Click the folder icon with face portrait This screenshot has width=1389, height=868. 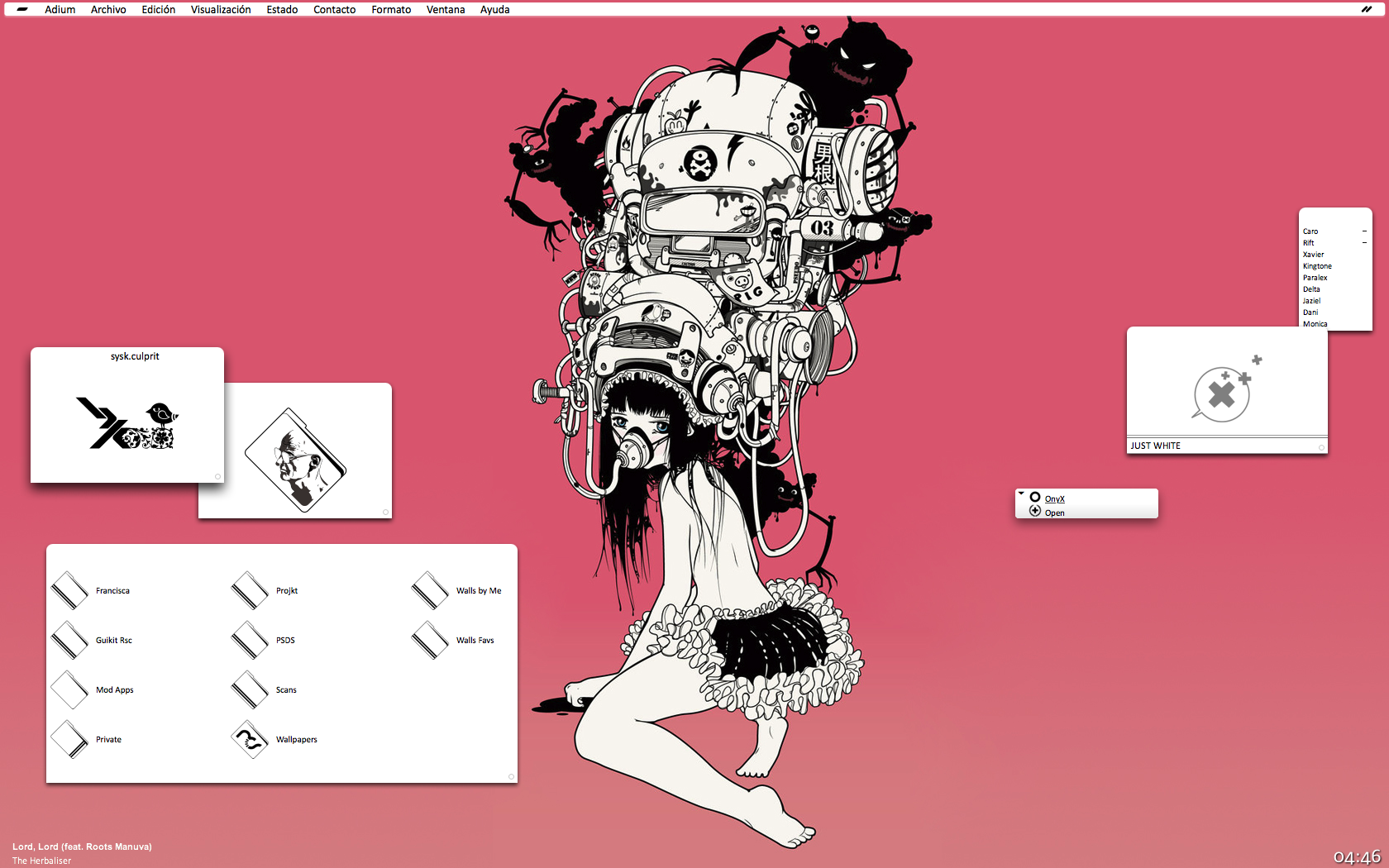coord(295,459)
